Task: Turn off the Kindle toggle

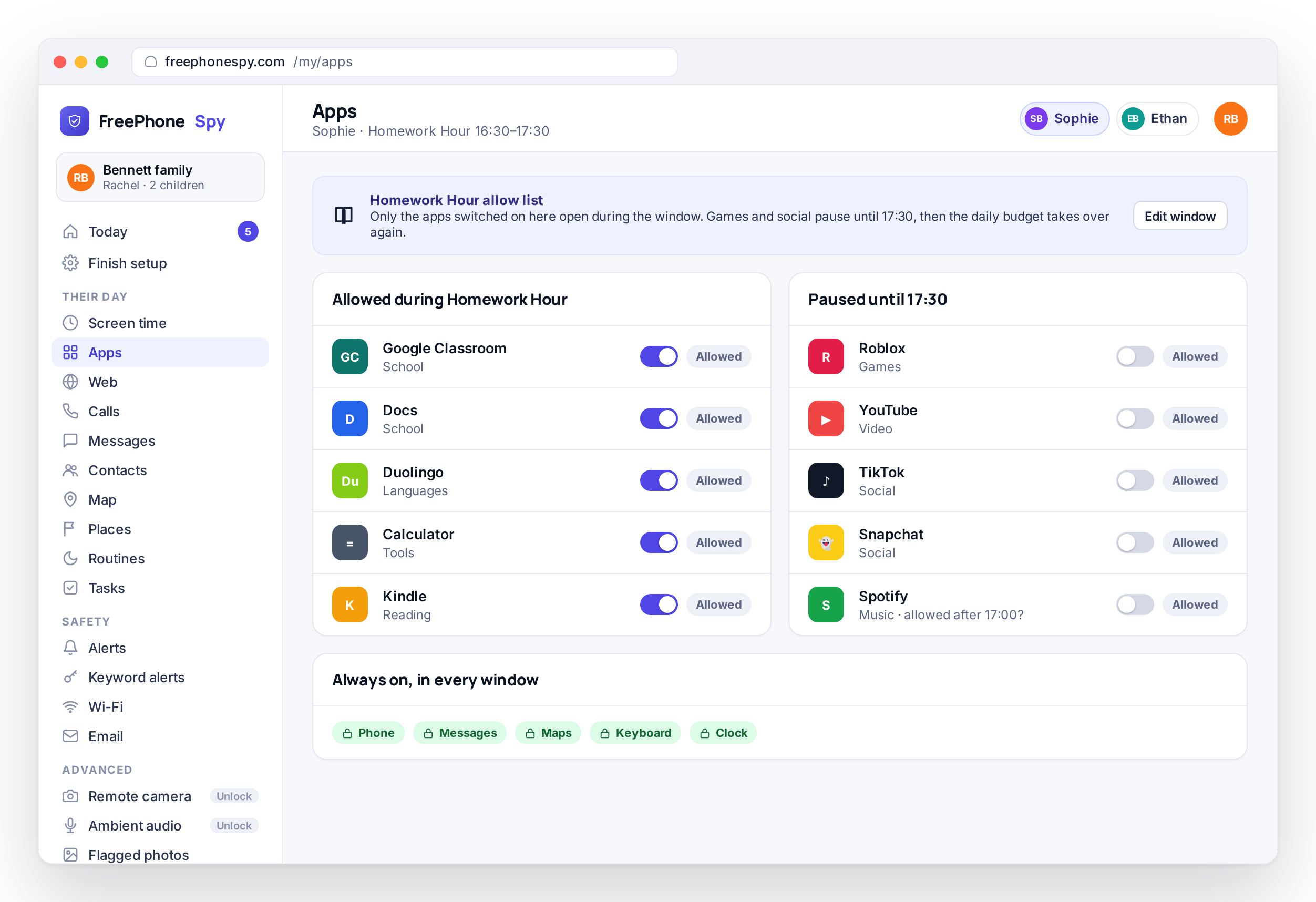Action: [x=659, y=604]
